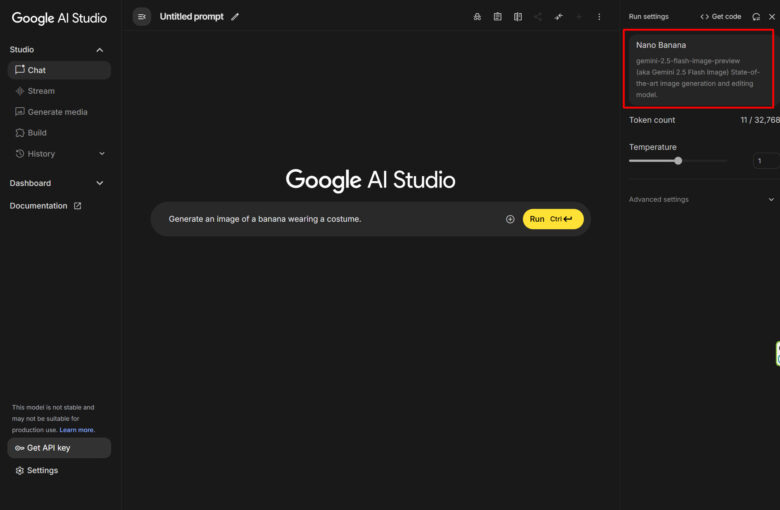Viewport: 780px width, 510px height.
Task: Click the Token count value 11 / 32,768
Action: 760,120
